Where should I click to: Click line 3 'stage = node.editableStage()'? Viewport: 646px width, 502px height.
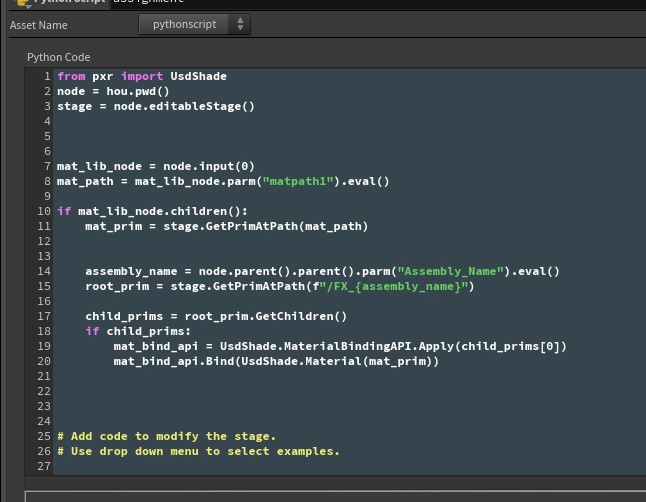click(156, 106)
